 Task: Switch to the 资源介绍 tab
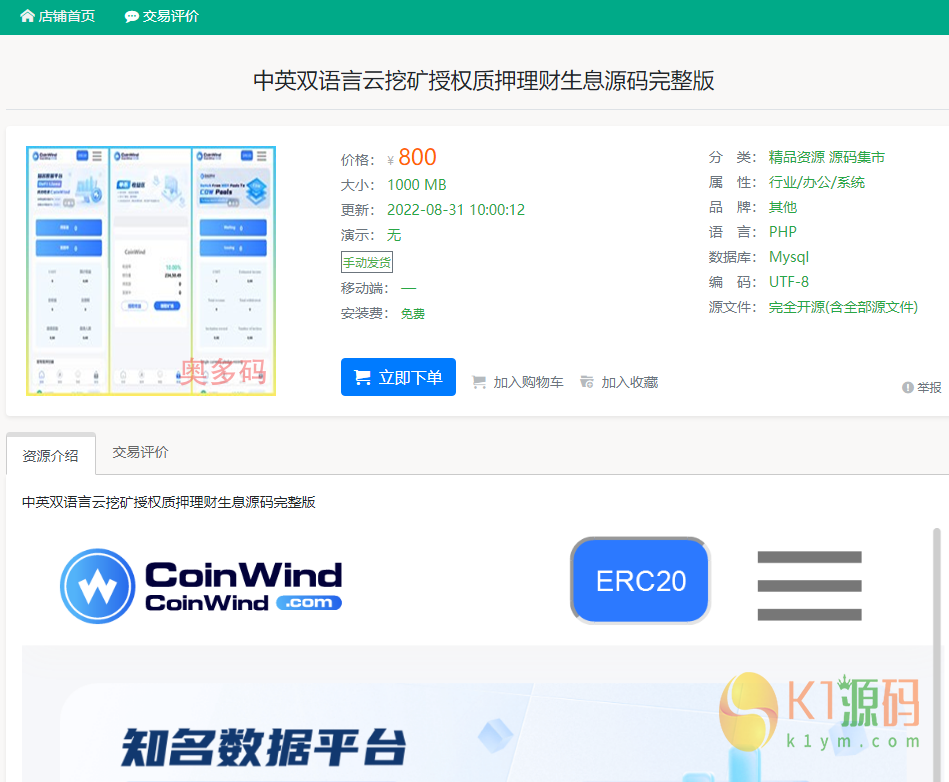pyautogui.click(x=51, y=455)
